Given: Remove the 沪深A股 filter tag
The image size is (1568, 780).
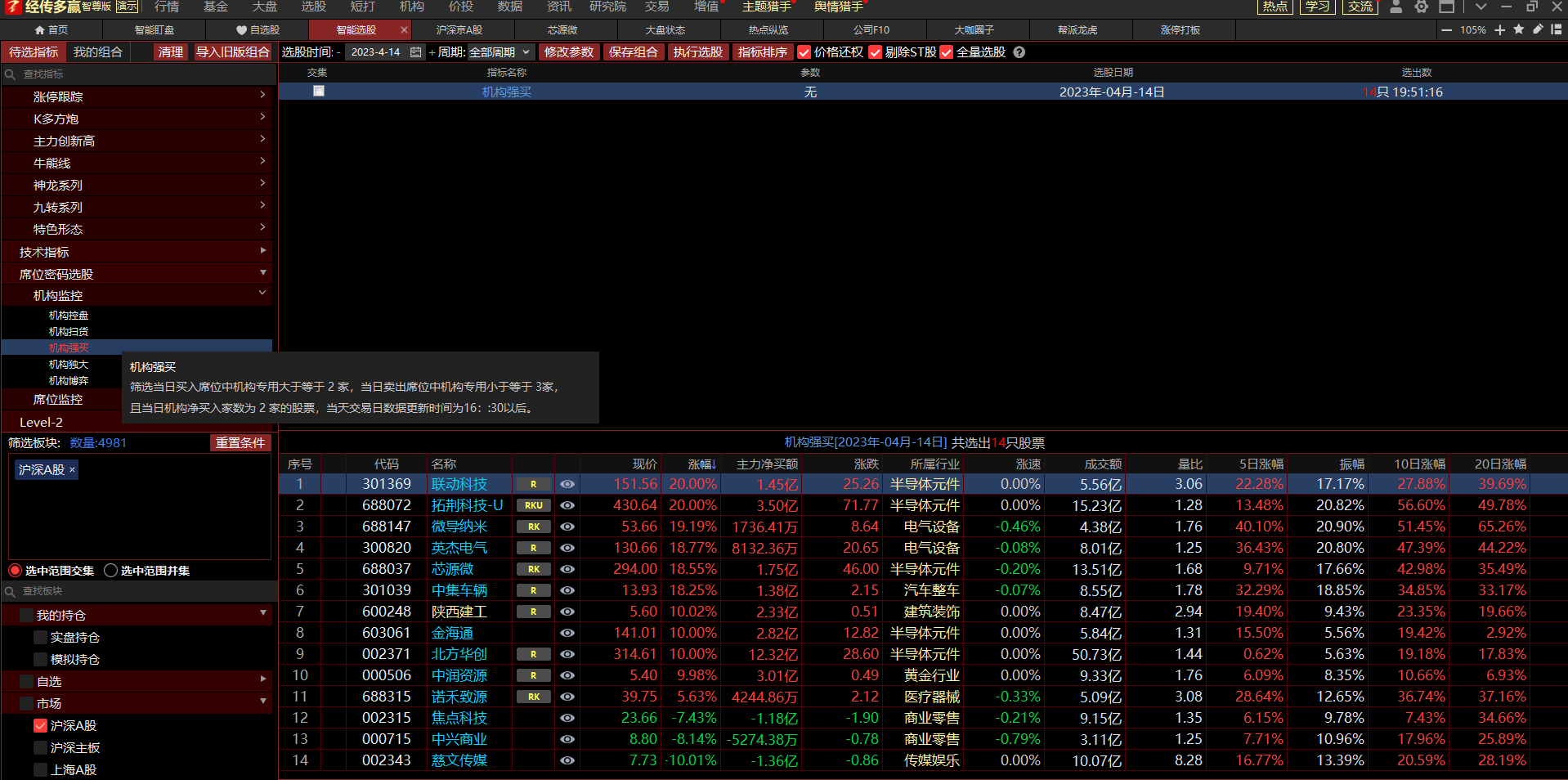Looking at the screenshot, I should (x=72, y=470).
